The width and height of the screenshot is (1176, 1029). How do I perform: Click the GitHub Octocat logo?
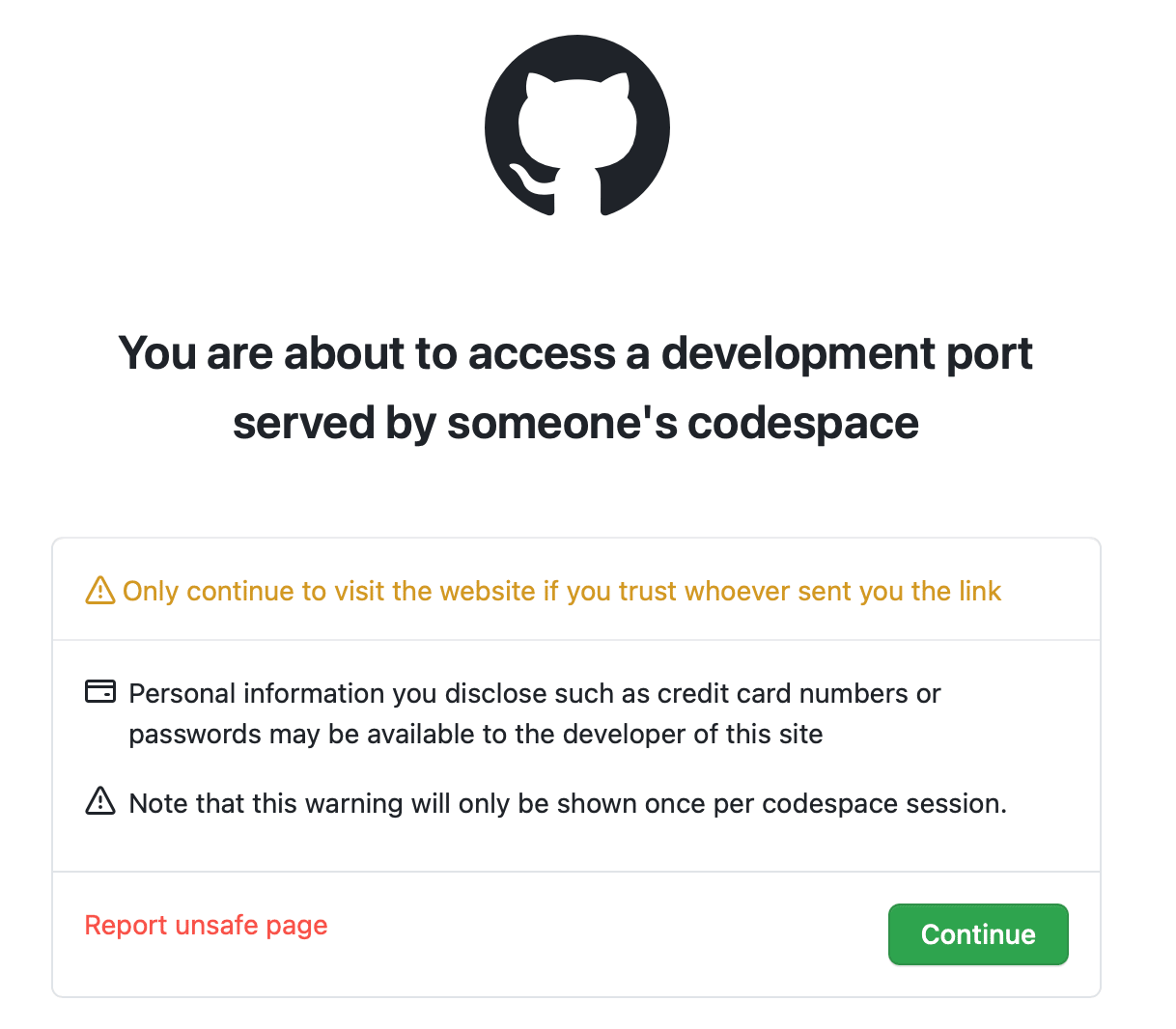[x=577, y=125]
